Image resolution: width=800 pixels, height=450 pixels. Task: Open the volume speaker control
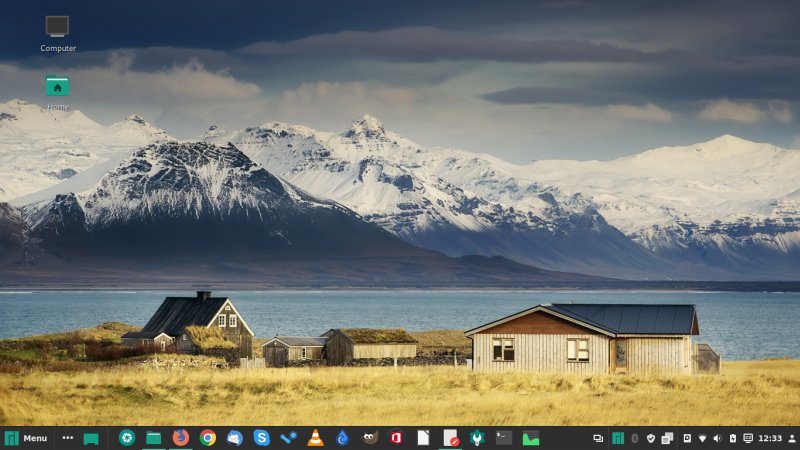pos(717,438)
